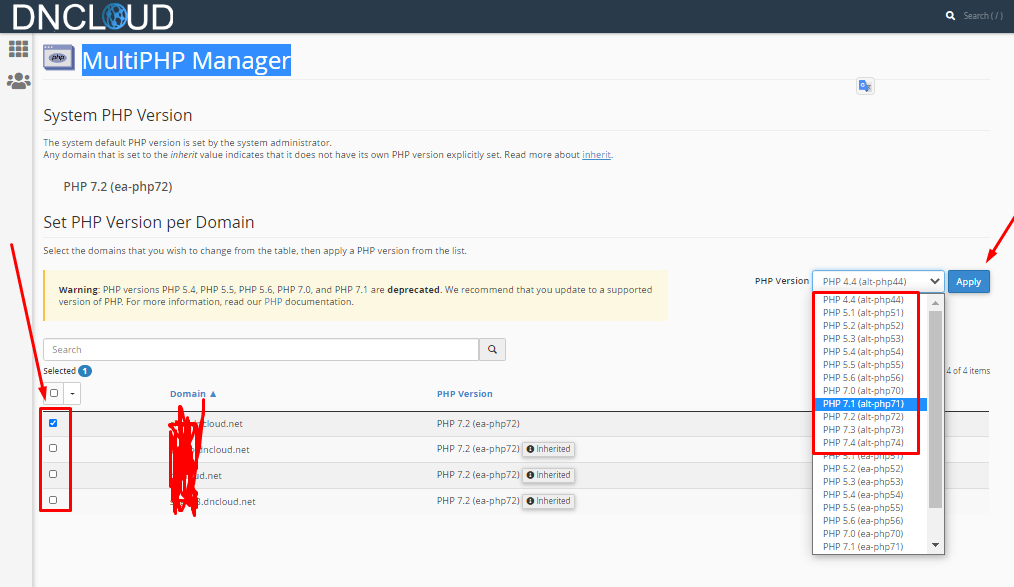Click Inherited badge in fourth domain row
Image resolution: width=1014 pixels, height=587 pixels.
pyautogui.click(x=548, y=501)
